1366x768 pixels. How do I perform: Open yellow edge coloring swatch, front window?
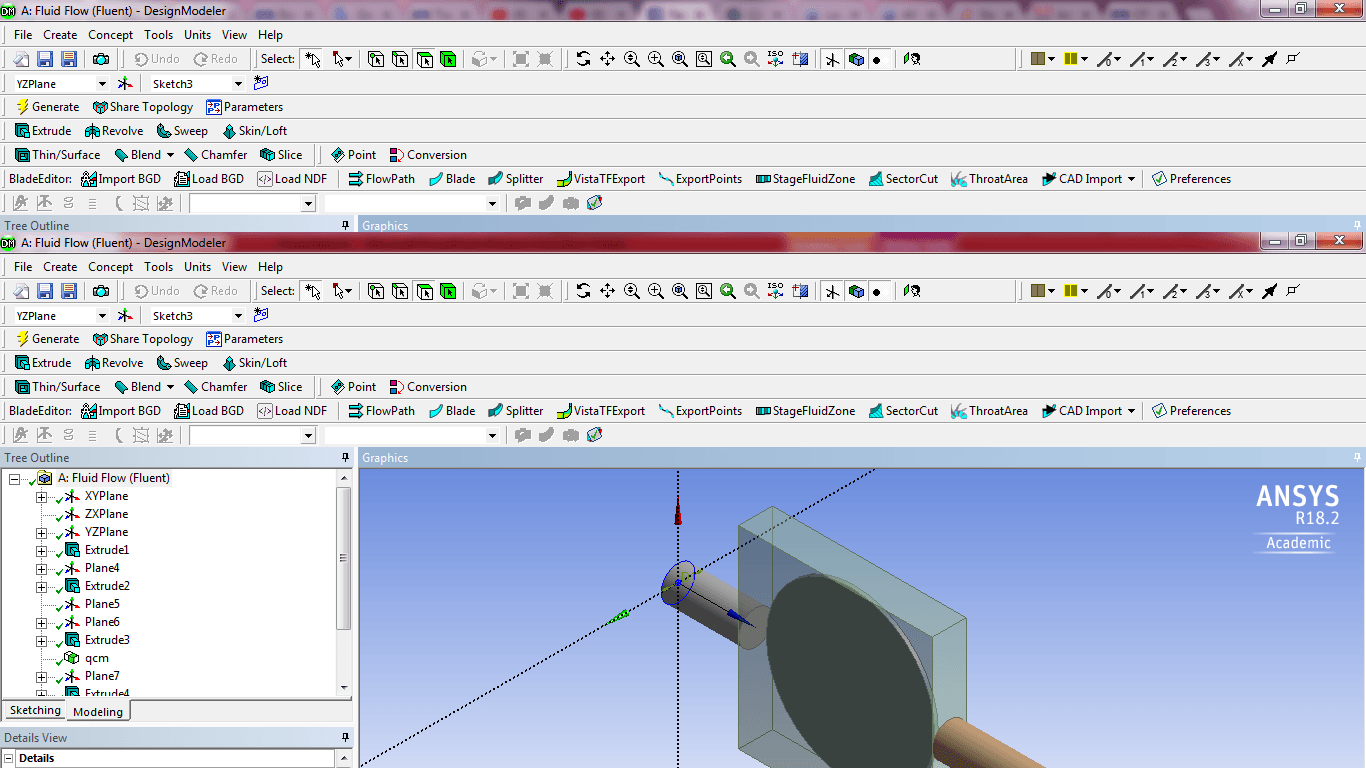1070,291
